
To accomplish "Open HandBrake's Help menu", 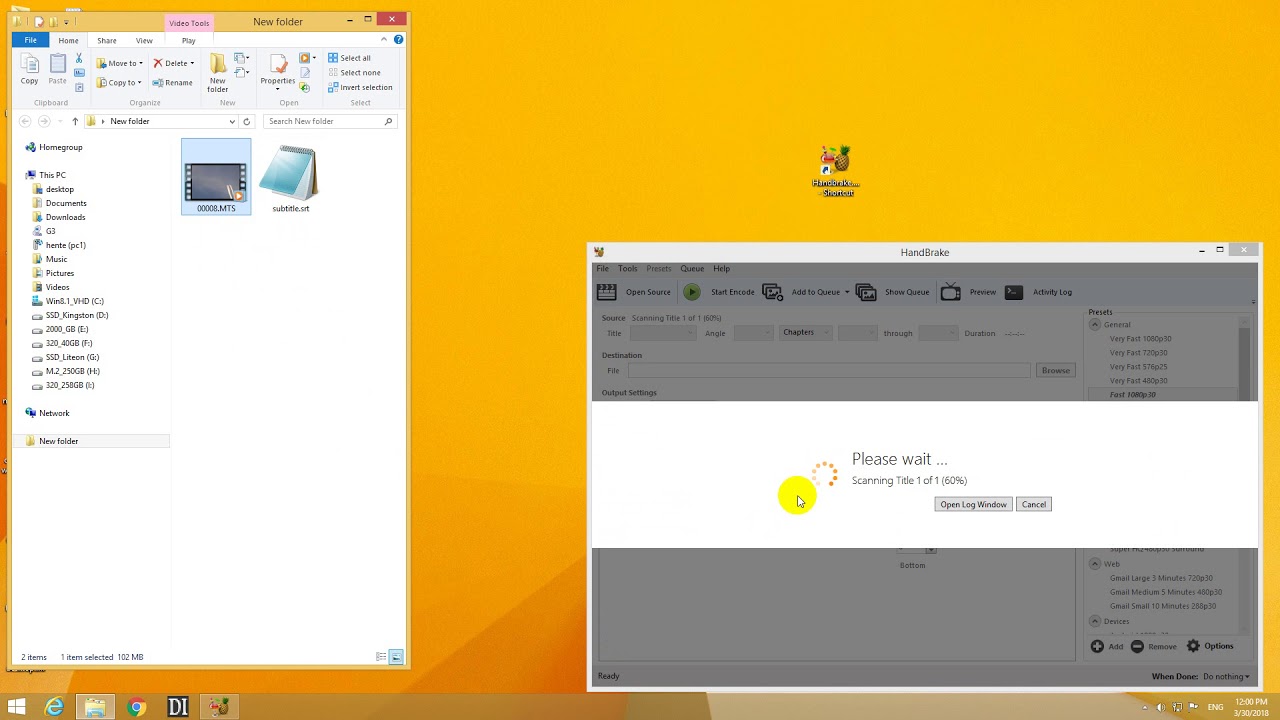I will 721,268.
